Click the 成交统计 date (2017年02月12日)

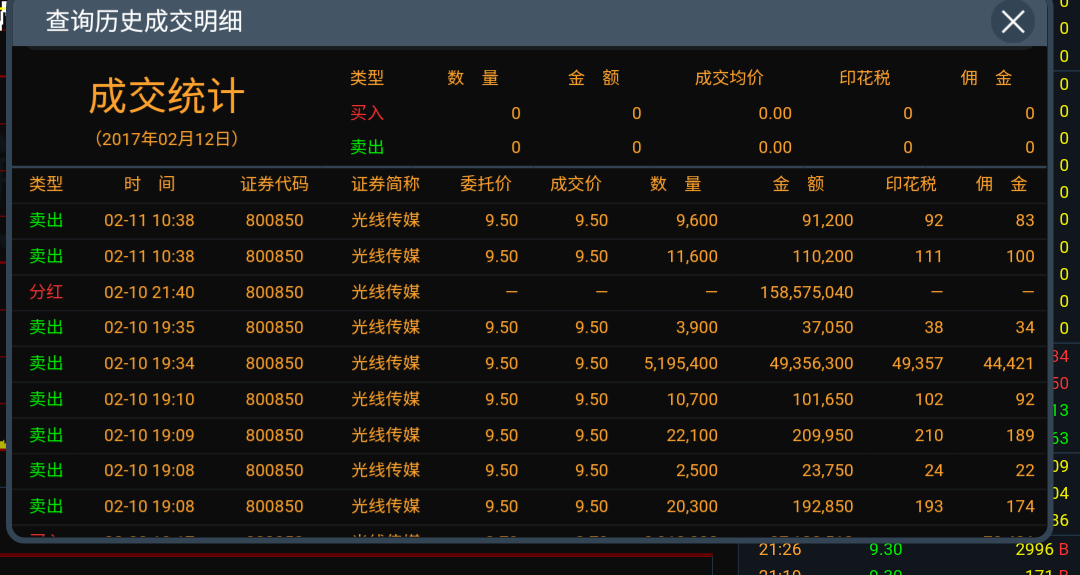click(x=166, y=139)
